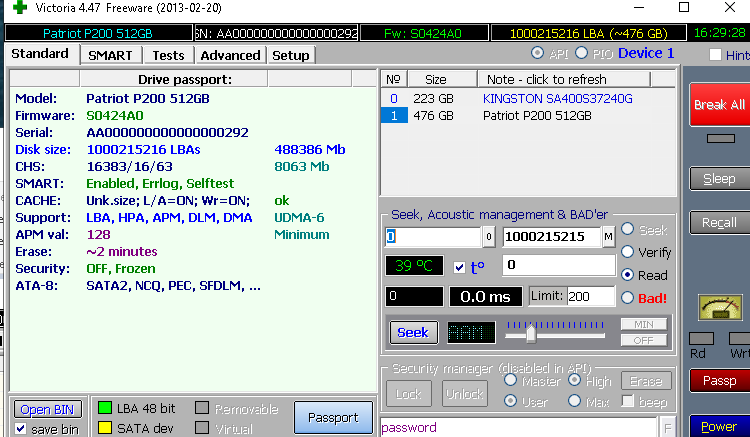The height and width of the screenshot is (437, 750).
Task: Click the AAM level display
Action: [x=471, y=332]
